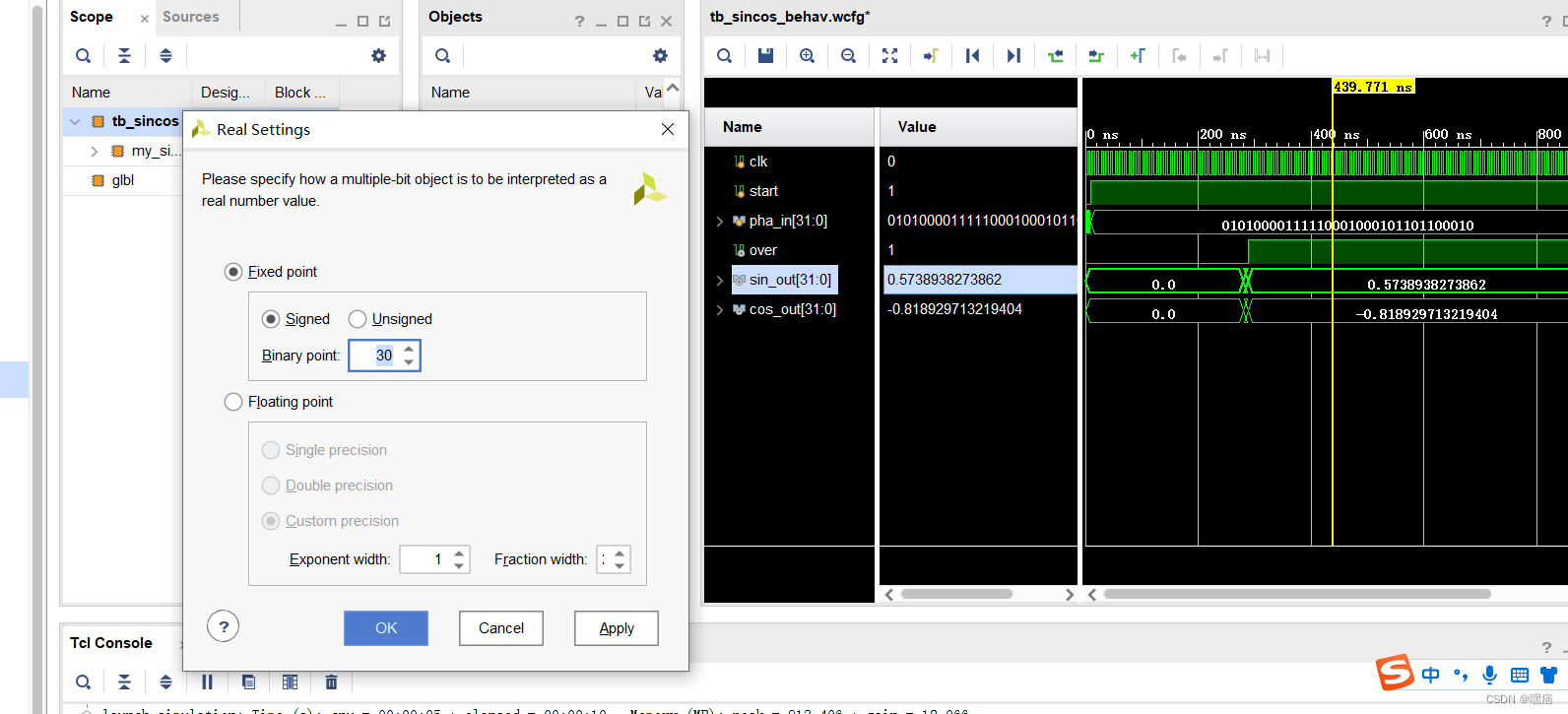The height and width of the screenshot is (714, 1568).
Task: Choose the Unsigned radio option
Action: click(x=358, y=319)
